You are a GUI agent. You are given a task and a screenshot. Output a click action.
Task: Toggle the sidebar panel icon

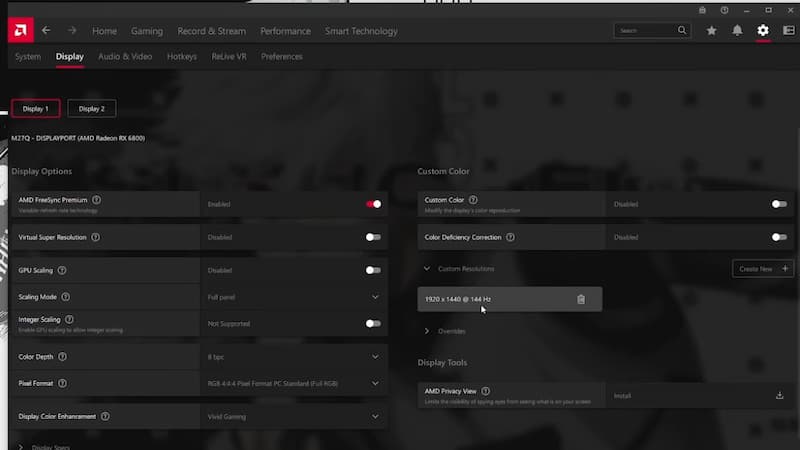(789, 31)
